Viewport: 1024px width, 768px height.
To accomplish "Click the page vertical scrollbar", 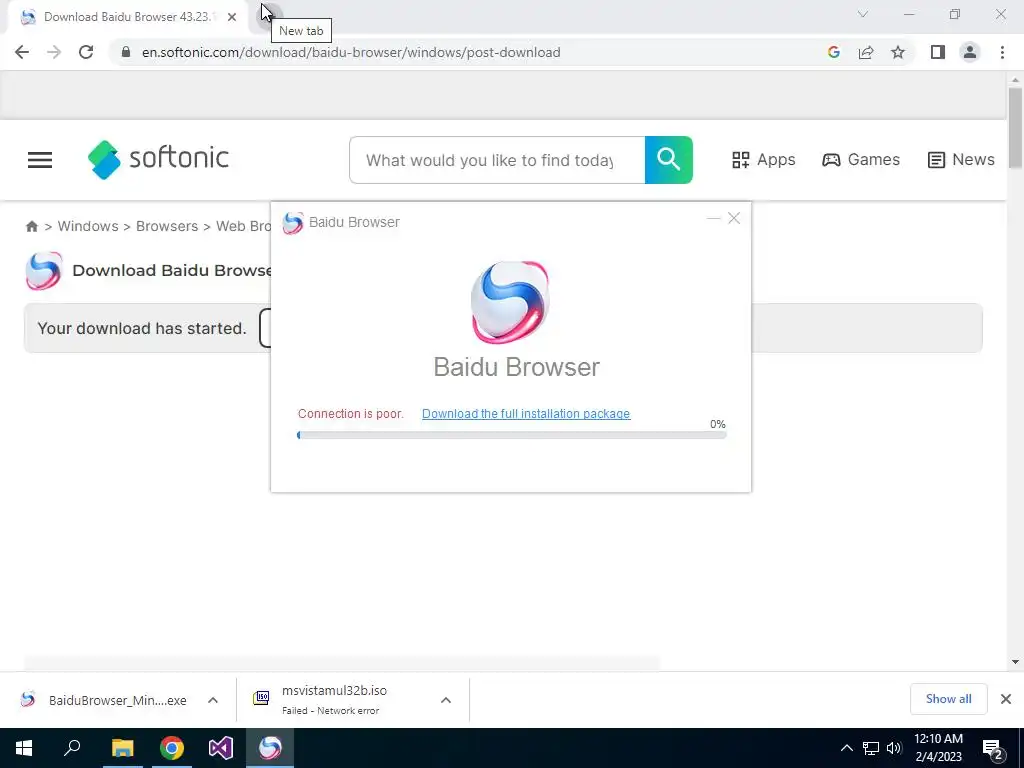I will [1015, 127].
